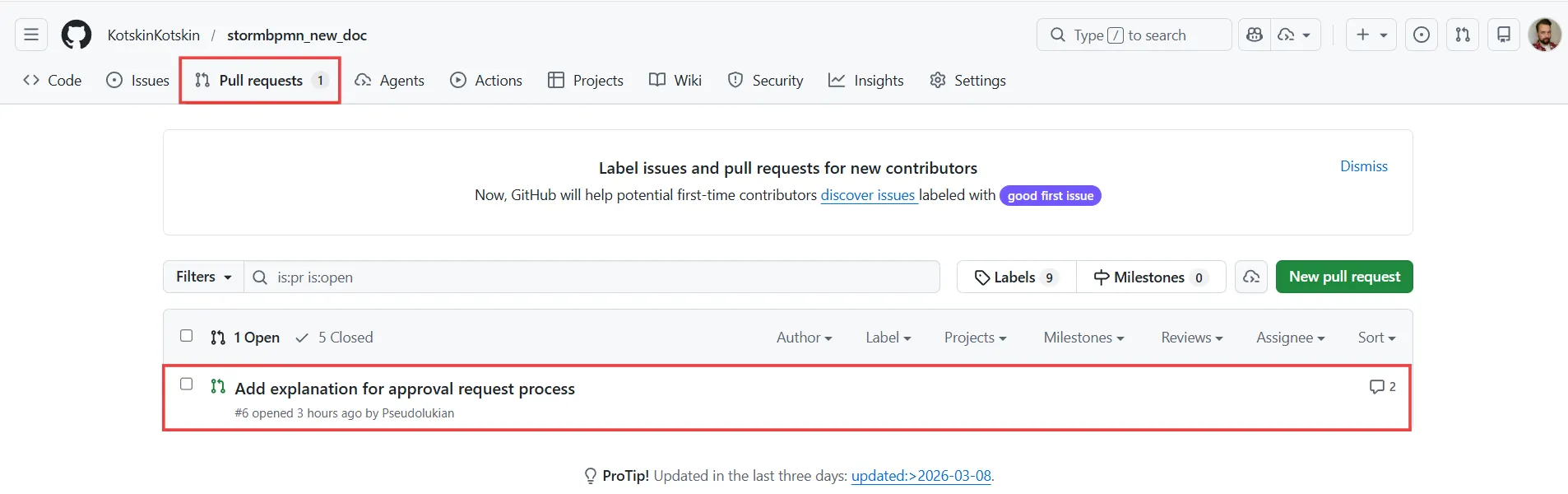The image size is (1568, 494).
Task: Open the issues inbox icon in header
Action: [1422, 35]
